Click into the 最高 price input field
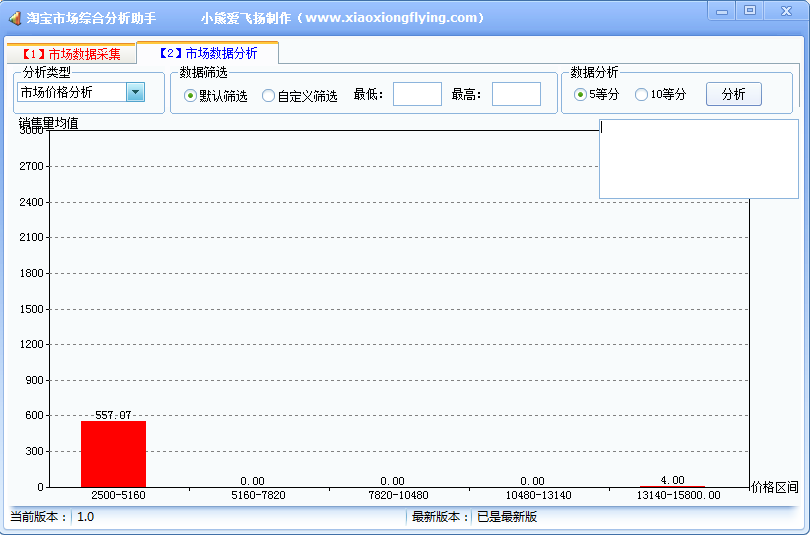The width and height of the screenshot is (810, 535). point(516,94)
